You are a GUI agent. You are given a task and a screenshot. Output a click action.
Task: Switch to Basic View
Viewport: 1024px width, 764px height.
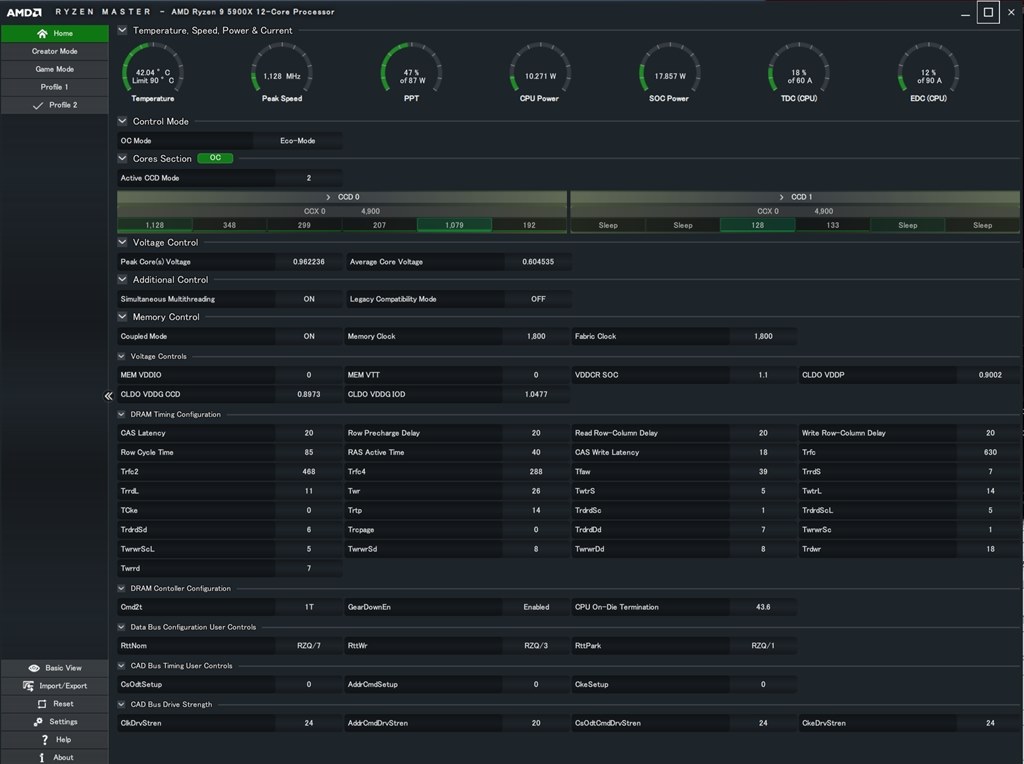[x=55, y=668]
